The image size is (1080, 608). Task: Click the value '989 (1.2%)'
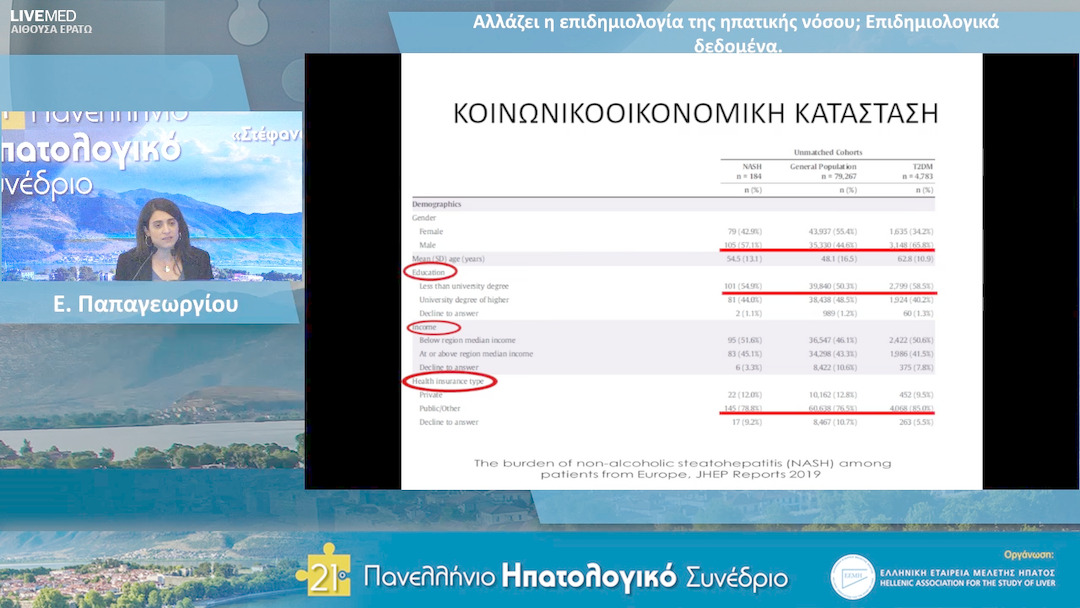840,313
